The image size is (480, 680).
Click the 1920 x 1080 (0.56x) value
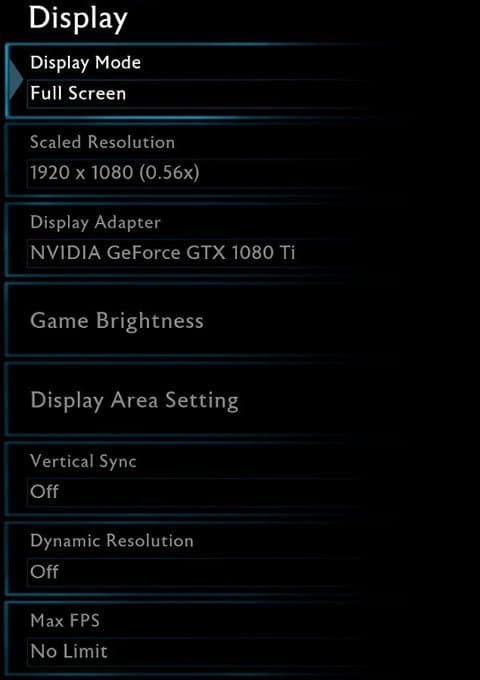pos(115,173)
